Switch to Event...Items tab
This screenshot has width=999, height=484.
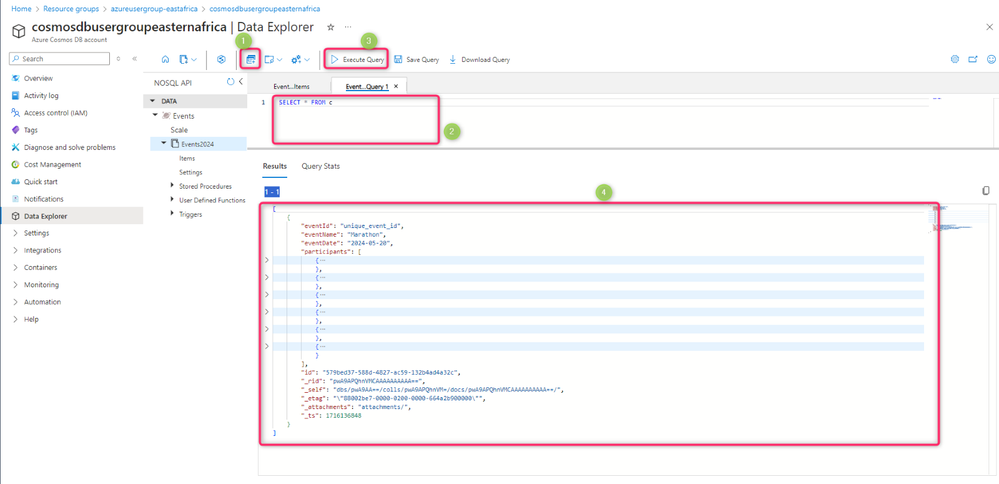291,86
